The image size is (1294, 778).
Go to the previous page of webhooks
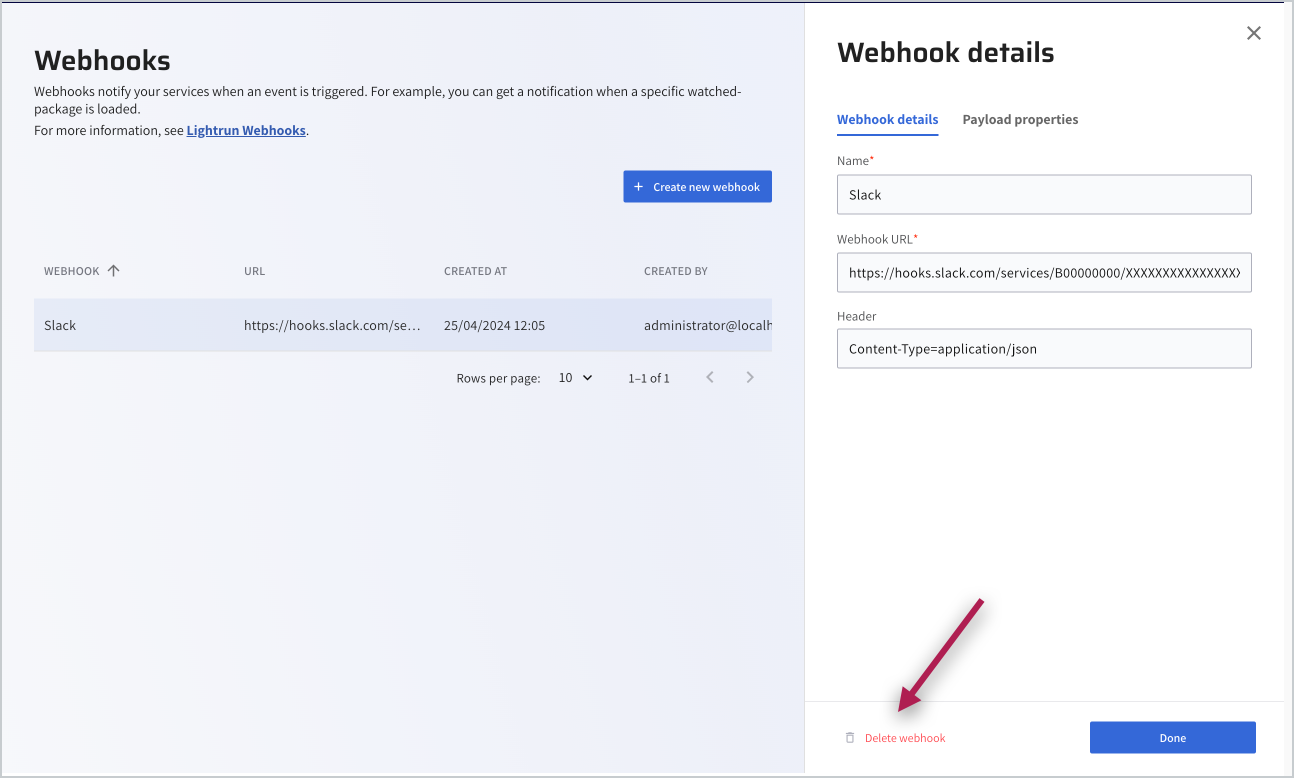coord(710,378)
